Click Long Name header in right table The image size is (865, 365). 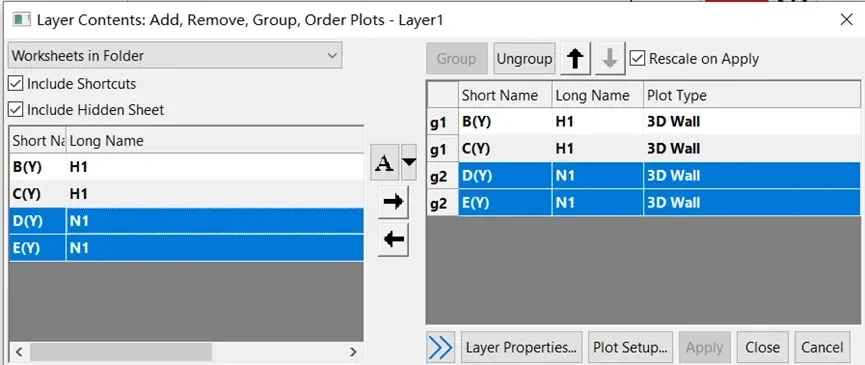click(x=597, y=95)
